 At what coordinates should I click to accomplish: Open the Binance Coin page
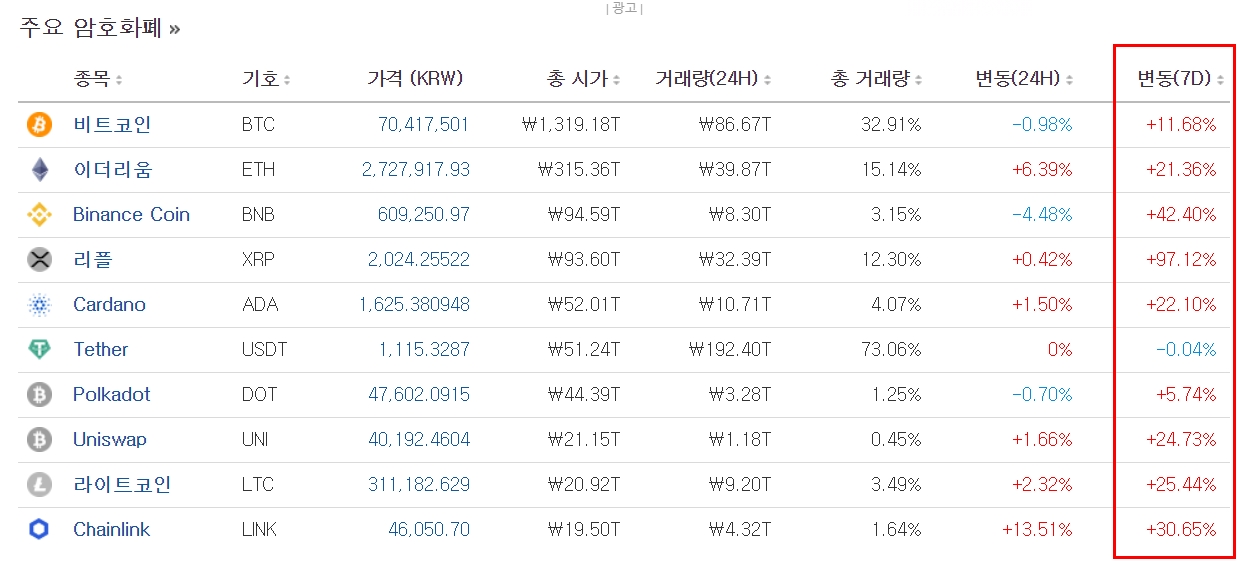[131, 215]
